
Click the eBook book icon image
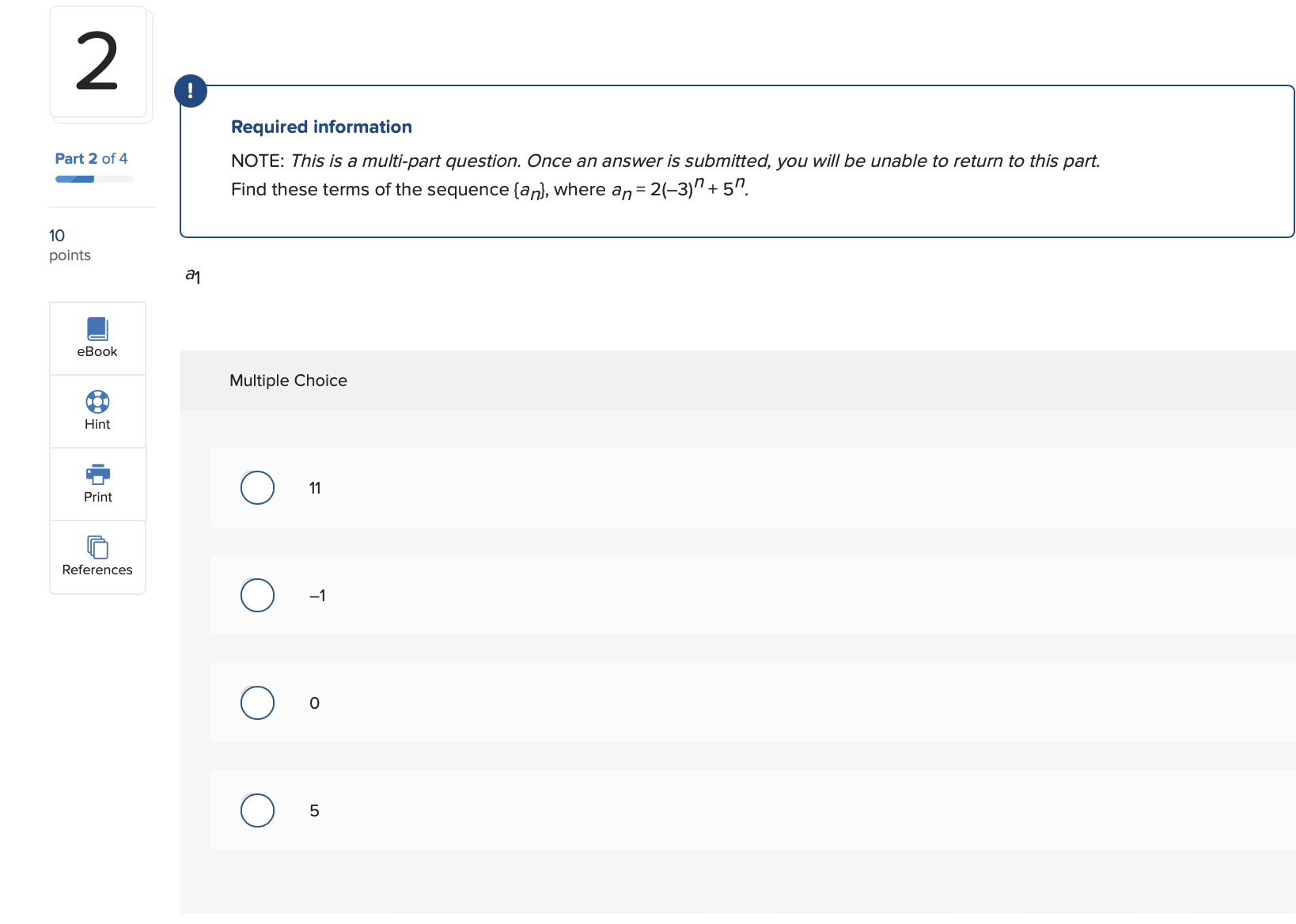point(97,326)
